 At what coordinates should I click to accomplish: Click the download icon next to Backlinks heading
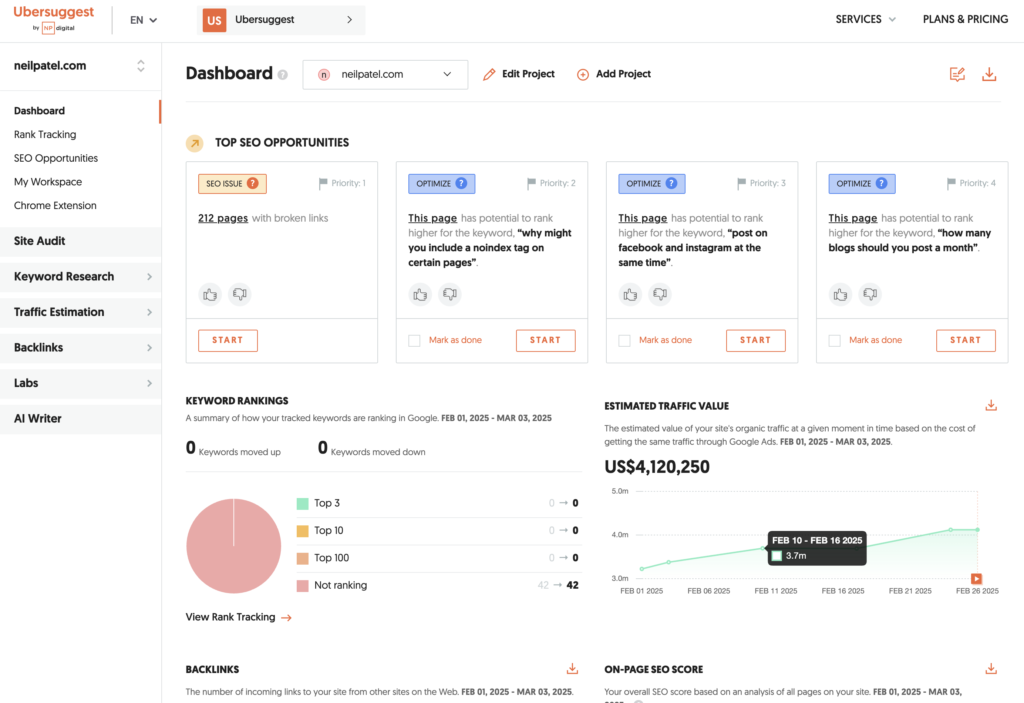572,668
